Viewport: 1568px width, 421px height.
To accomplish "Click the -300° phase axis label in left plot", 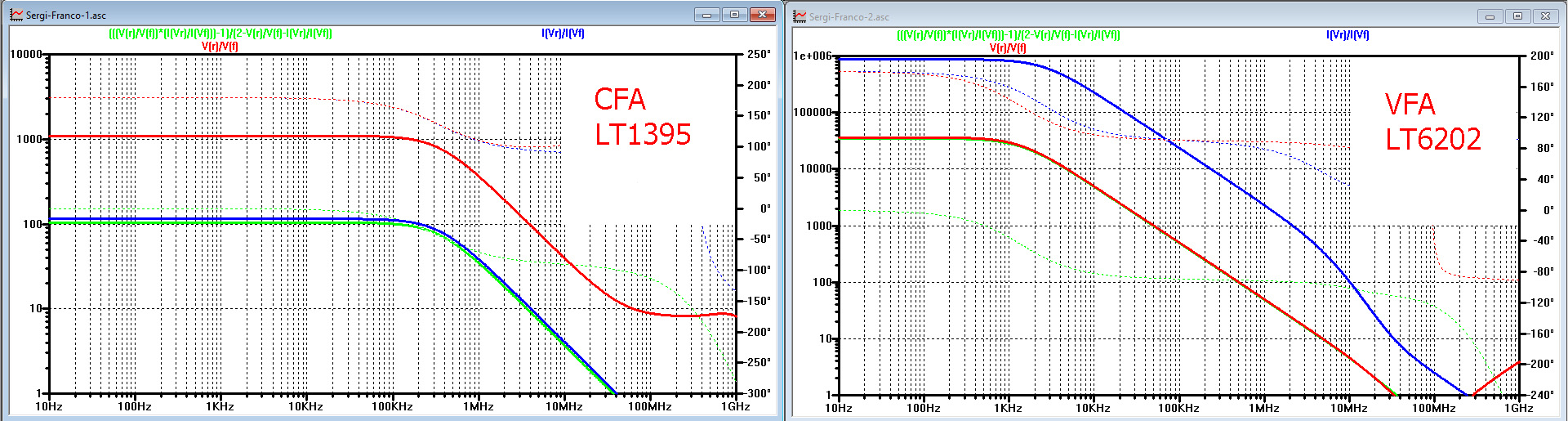I will 757,393.
